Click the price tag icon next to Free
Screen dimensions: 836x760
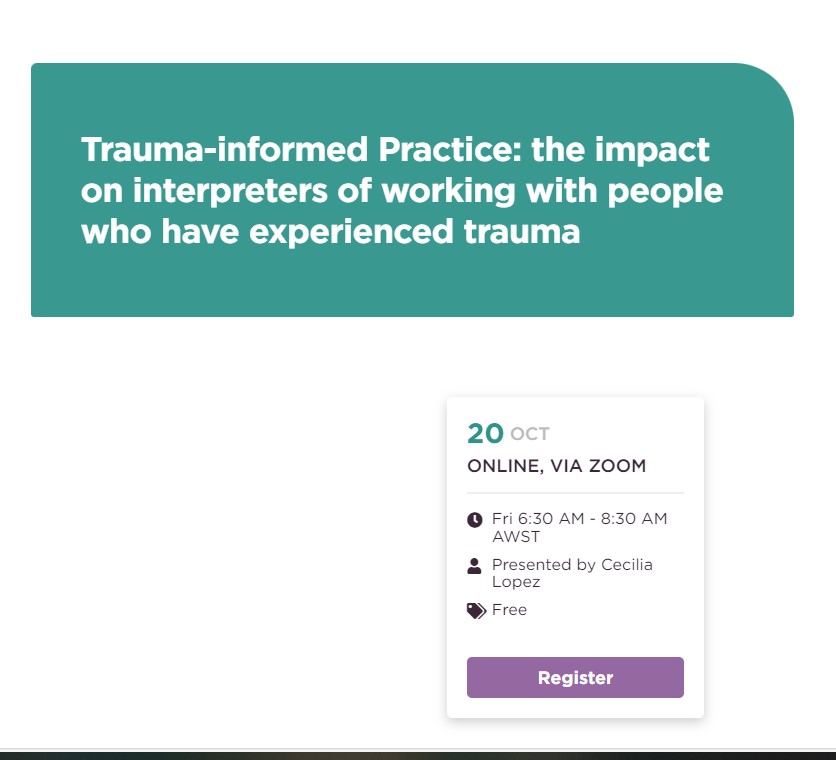coord(476,611)
